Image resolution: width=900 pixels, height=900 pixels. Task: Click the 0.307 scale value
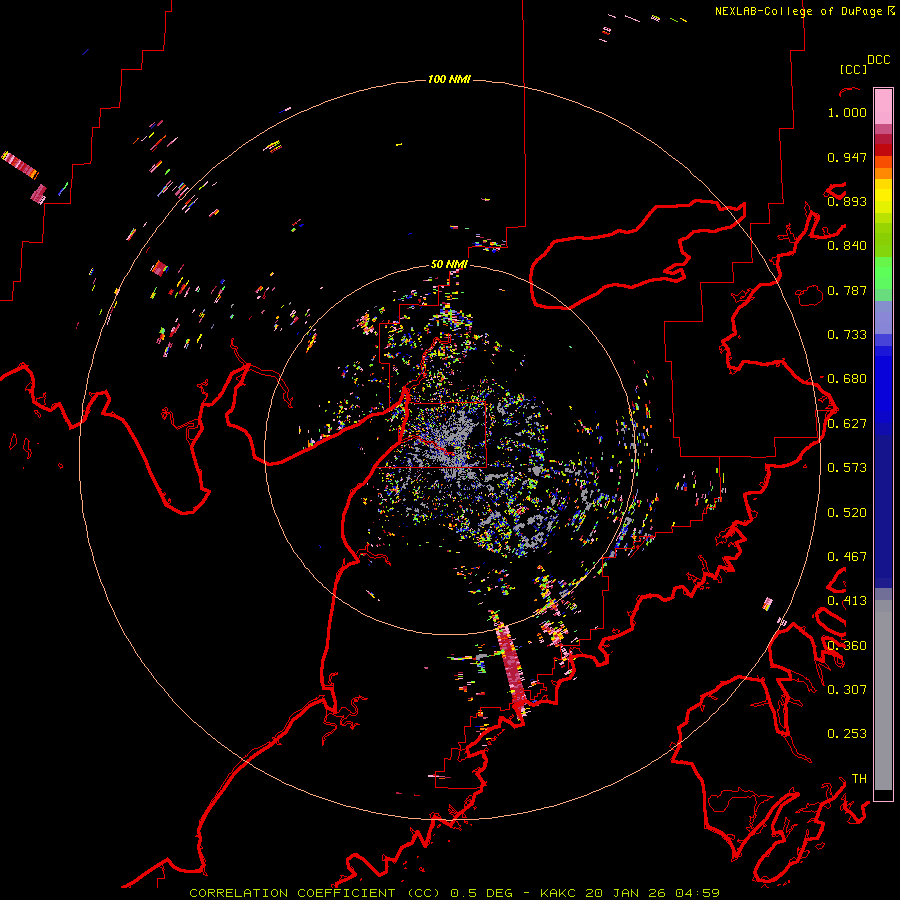(847, 689)
